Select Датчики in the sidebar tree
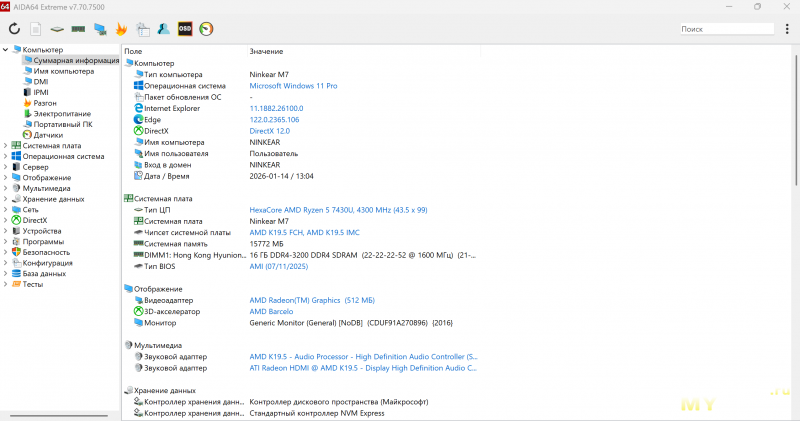 (48, 134)
